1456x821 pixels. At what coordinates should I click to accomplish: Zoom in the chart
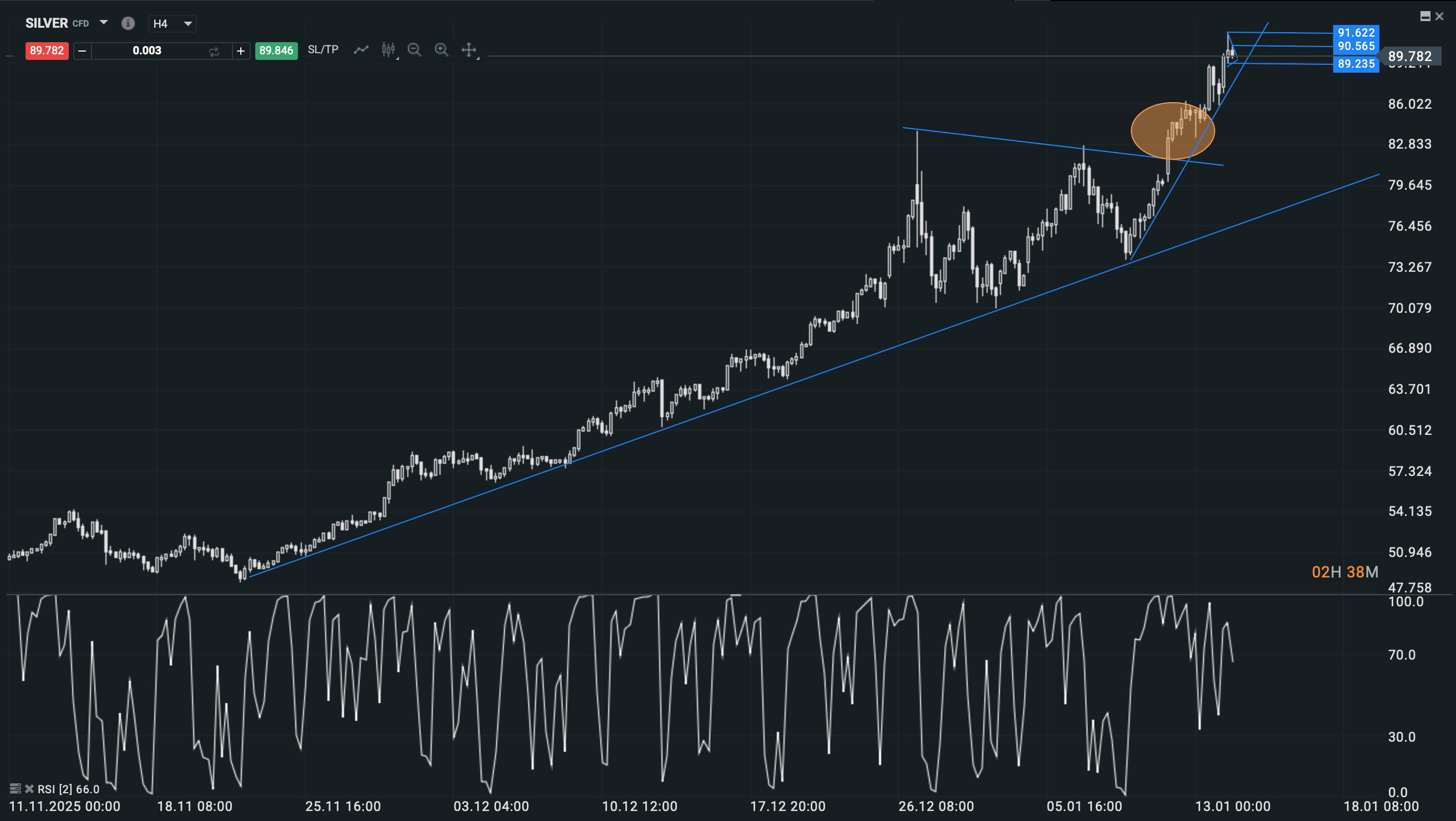(x=442, y=50)
